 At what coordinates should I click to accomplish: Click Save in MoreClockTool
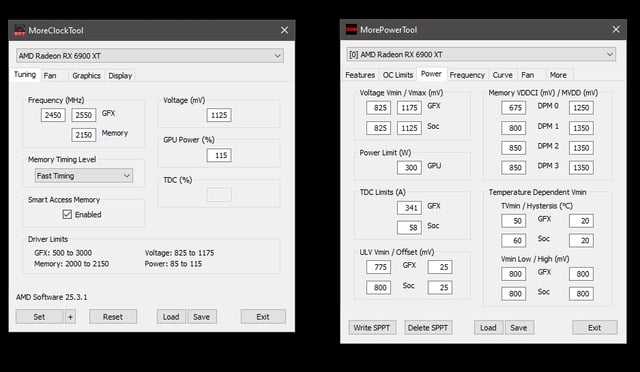tap(201, 316)
